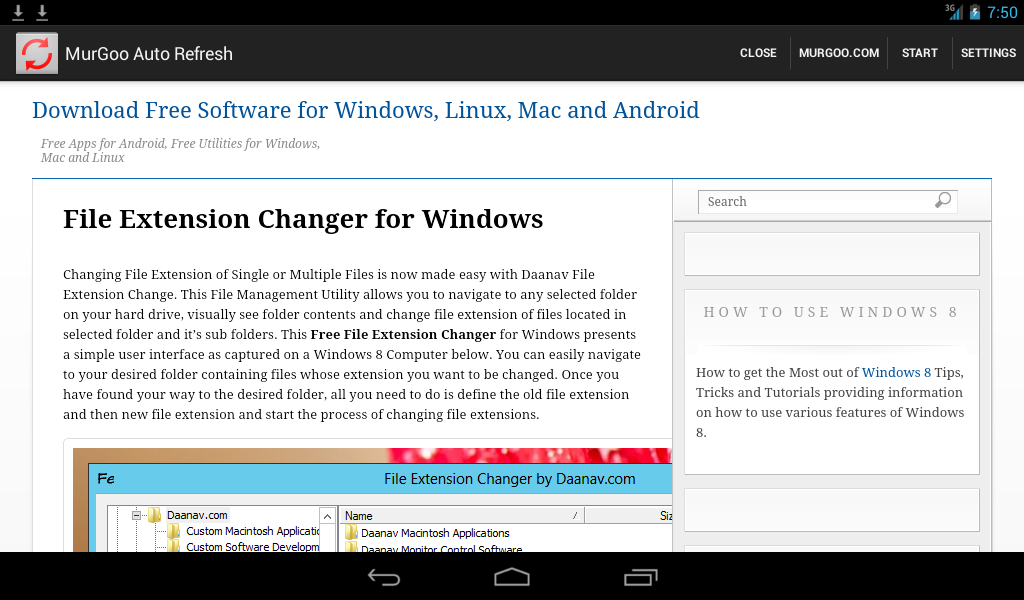Open MURGOO.COM from the action bar
The width and height of the screenshot is (1024, 600).
tap(839, 53)
